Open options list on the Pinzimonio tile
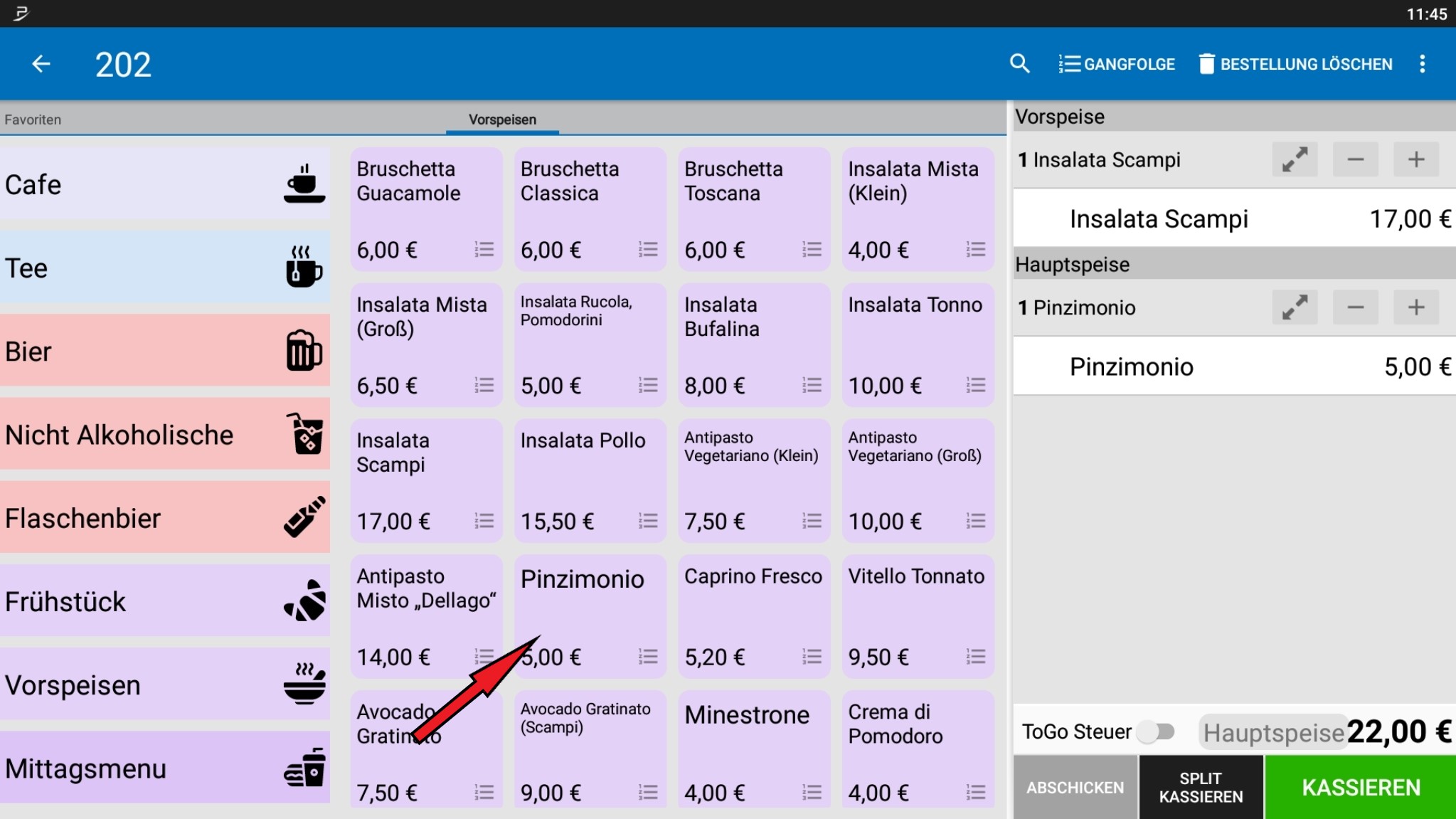The height and width of the screenshot is (819, 1456). coord(646,657)
